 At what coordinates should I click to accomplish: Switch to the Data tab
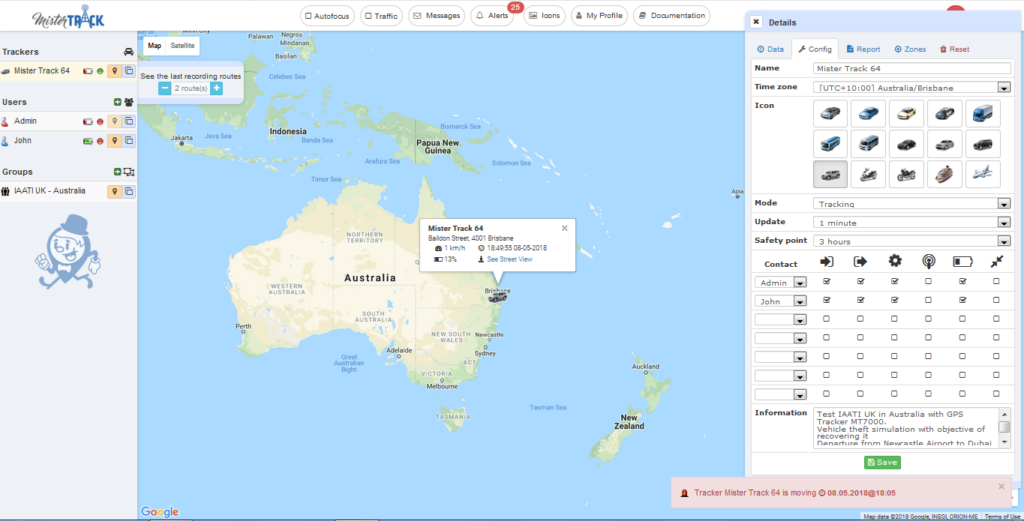tap(770, 49)
